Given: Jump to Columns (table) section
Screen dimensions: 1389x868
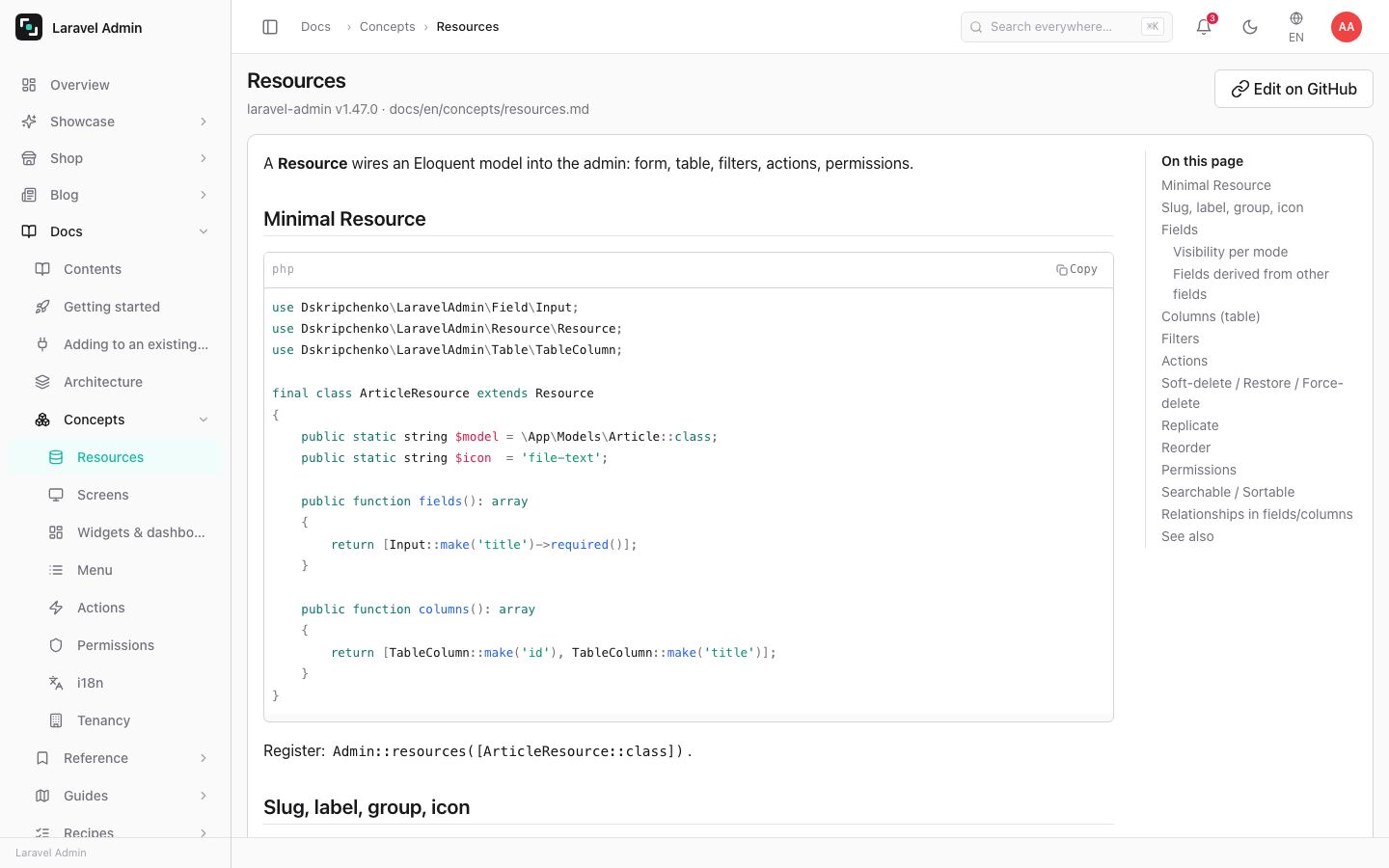Looking at the screenshot, I should [1211, 316].
